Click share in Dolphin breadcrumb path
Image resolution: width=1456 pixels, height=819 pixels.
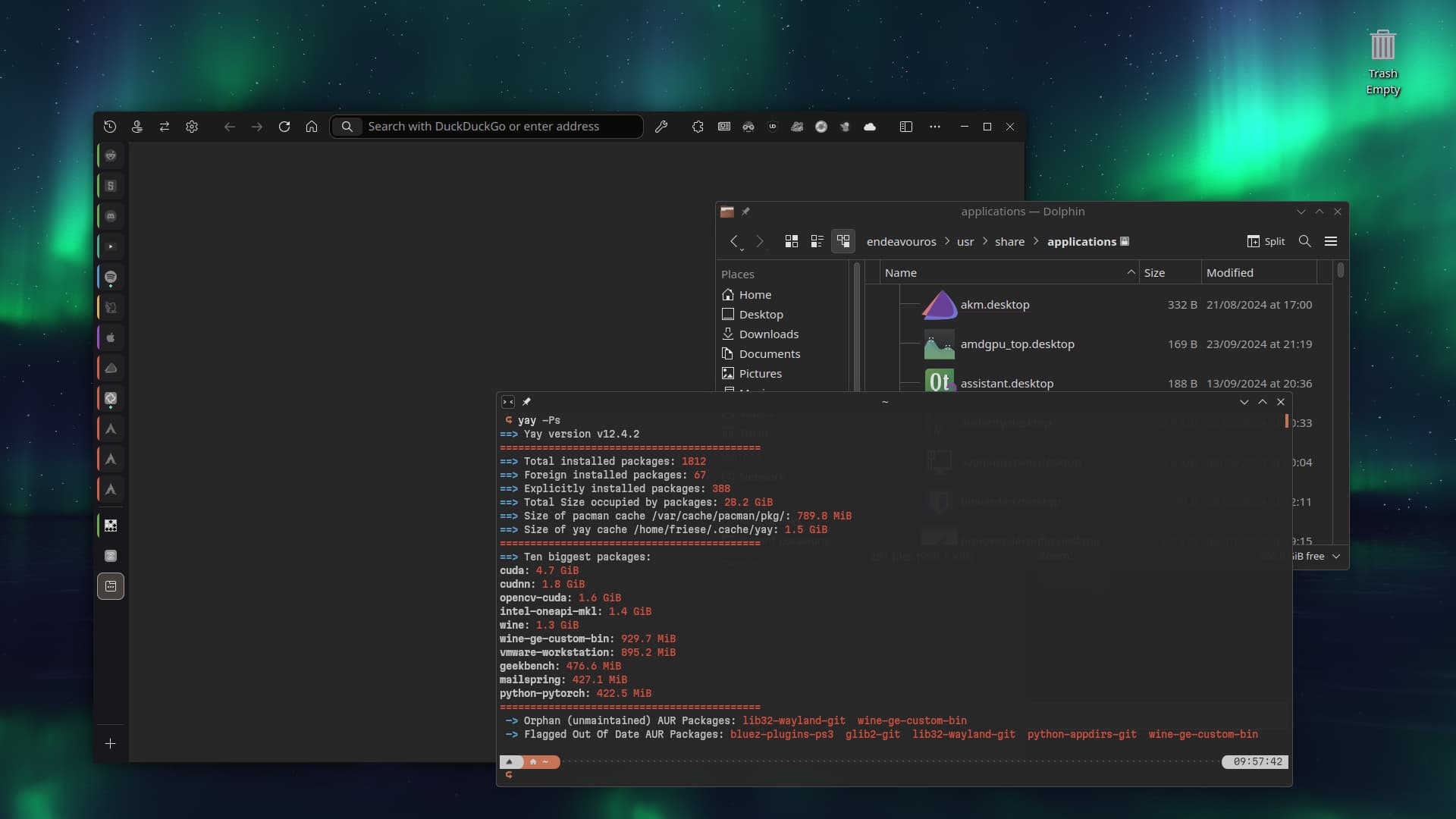tap(1009, 242)
